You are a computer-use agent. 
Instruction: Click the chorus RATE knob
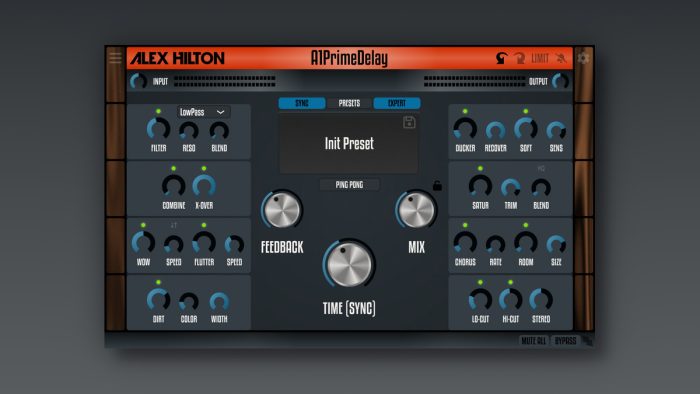[496, 245]
